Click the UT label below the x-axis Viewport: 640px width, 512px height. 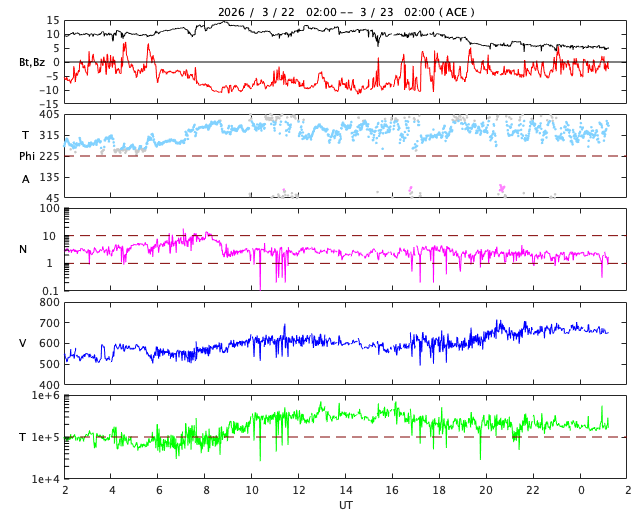coord(346,505)
